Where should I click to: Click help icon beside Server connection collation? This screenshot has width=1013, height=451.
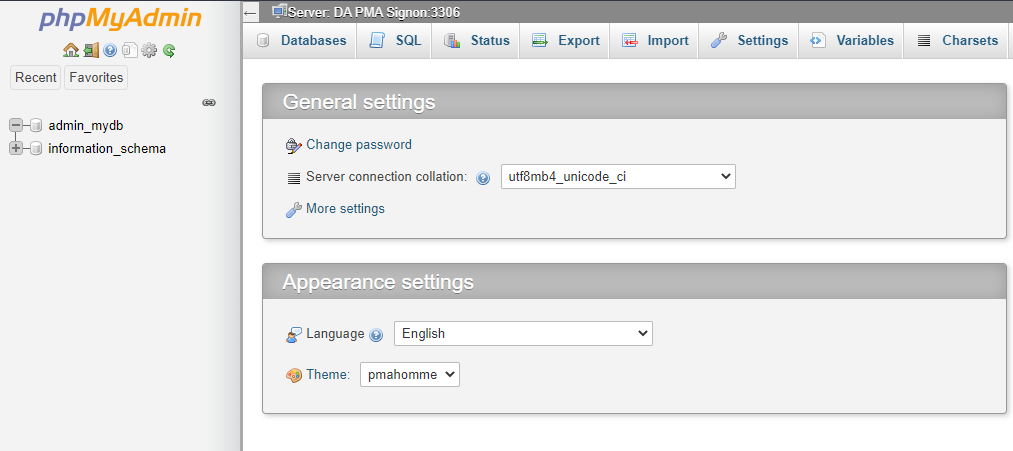(x=483, y=178)
